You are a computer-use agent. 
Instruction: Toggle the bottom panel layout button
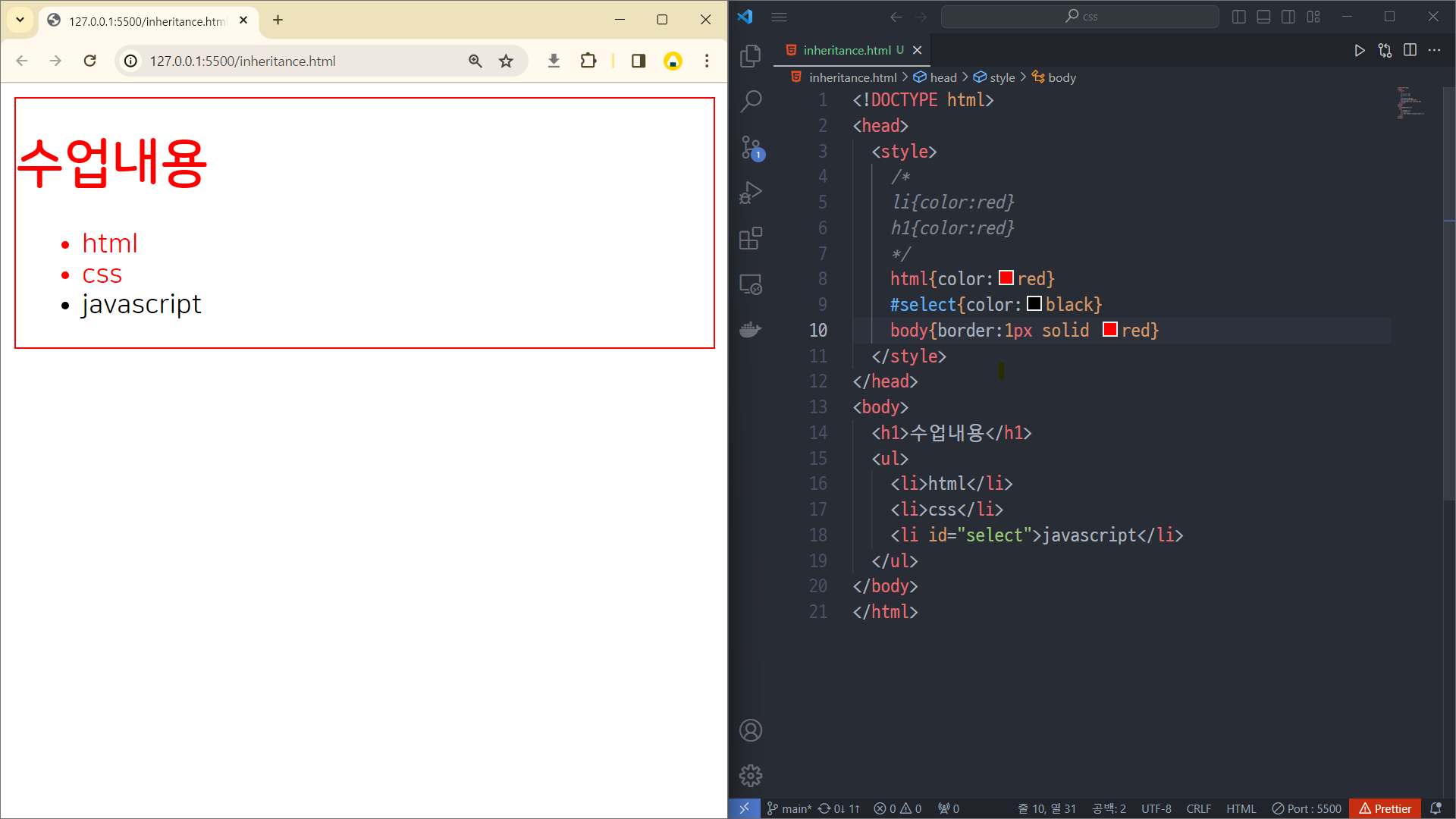click(1263, 17)
